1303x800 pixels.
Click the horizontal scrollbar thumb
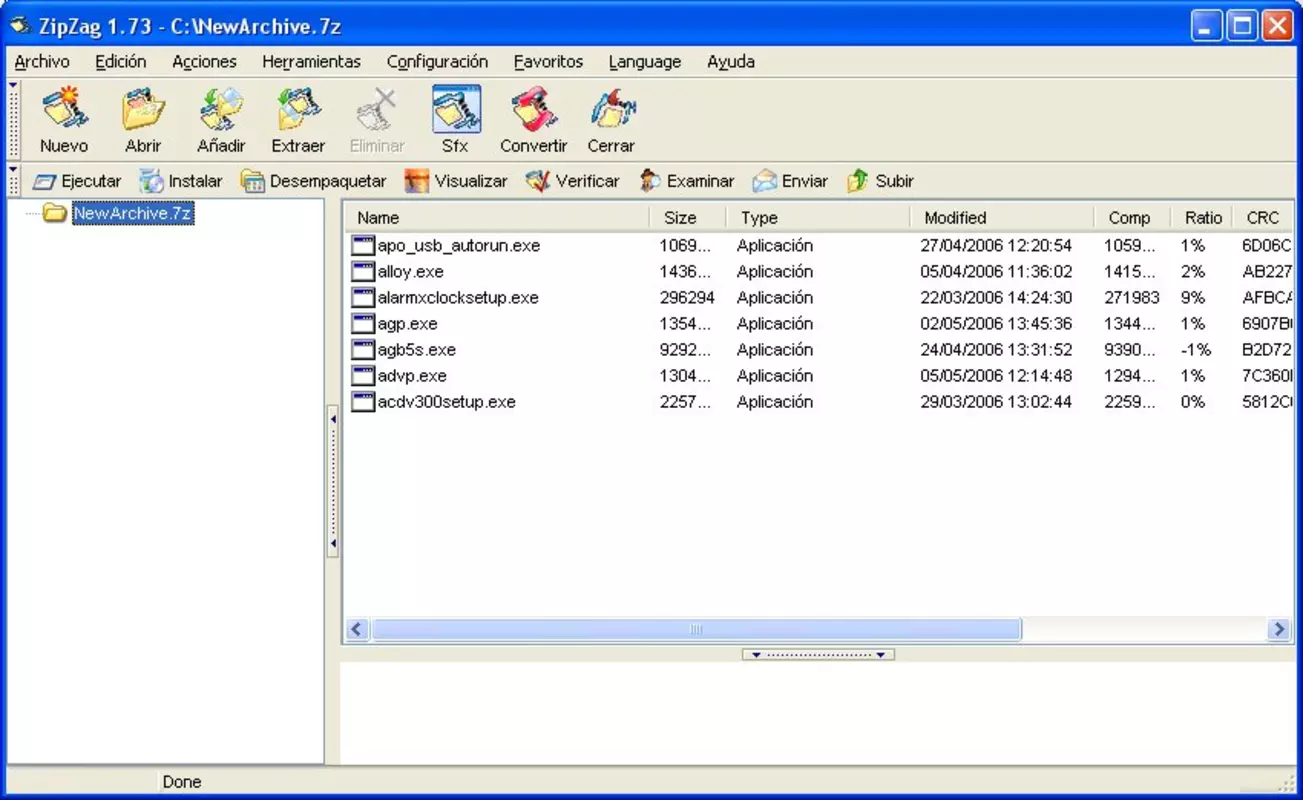coord(696,629)
